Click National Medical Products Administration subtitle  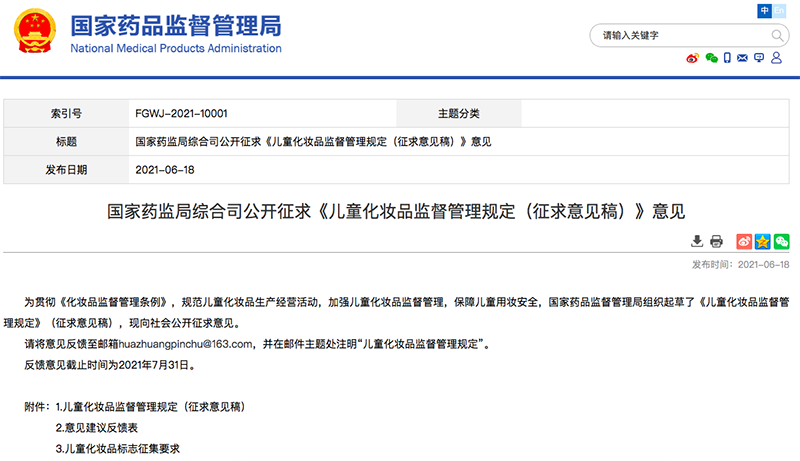click(176, 48)
